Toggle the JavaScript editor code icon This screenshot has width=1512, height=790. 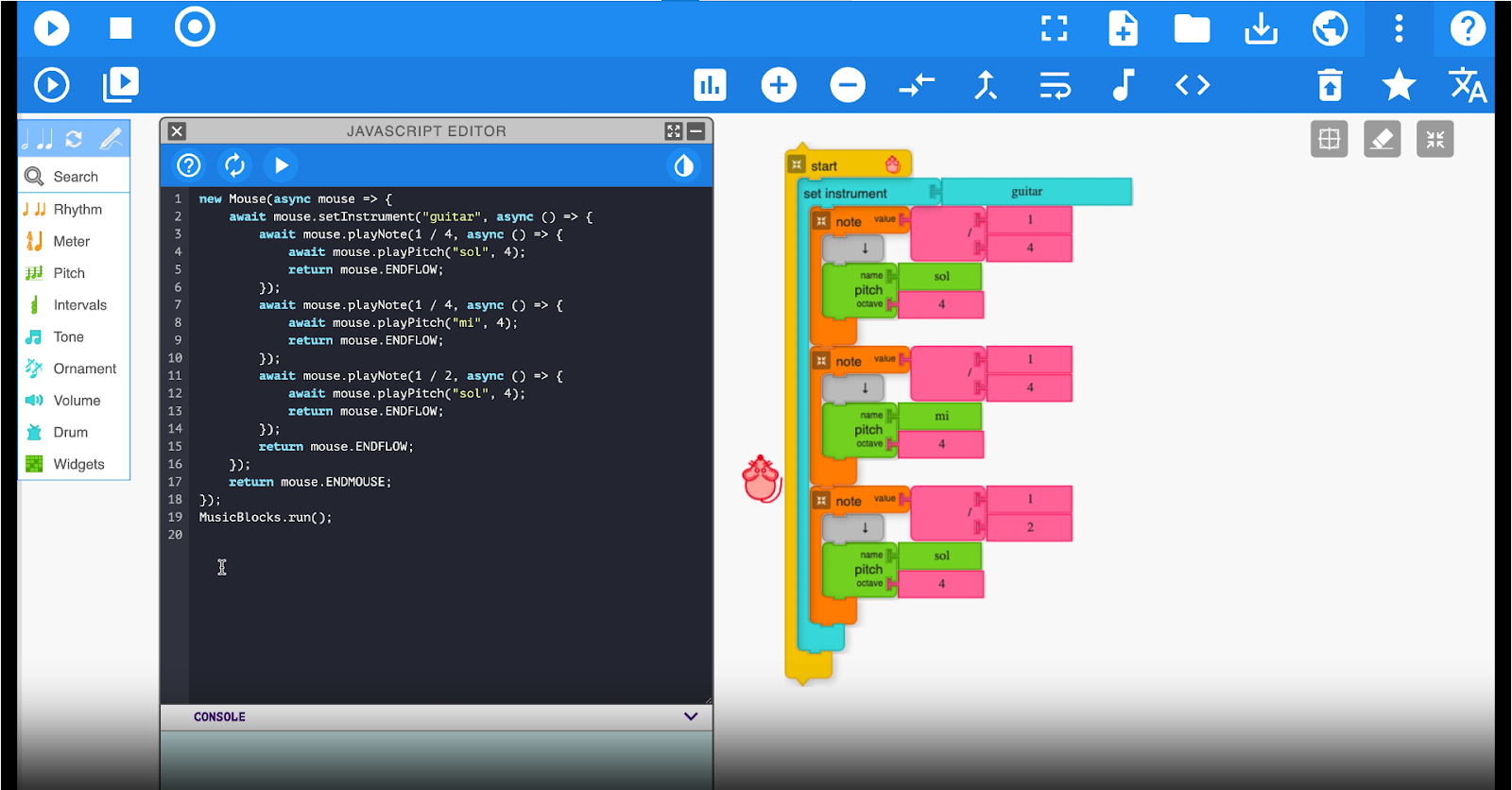(x=1192, y=85)
